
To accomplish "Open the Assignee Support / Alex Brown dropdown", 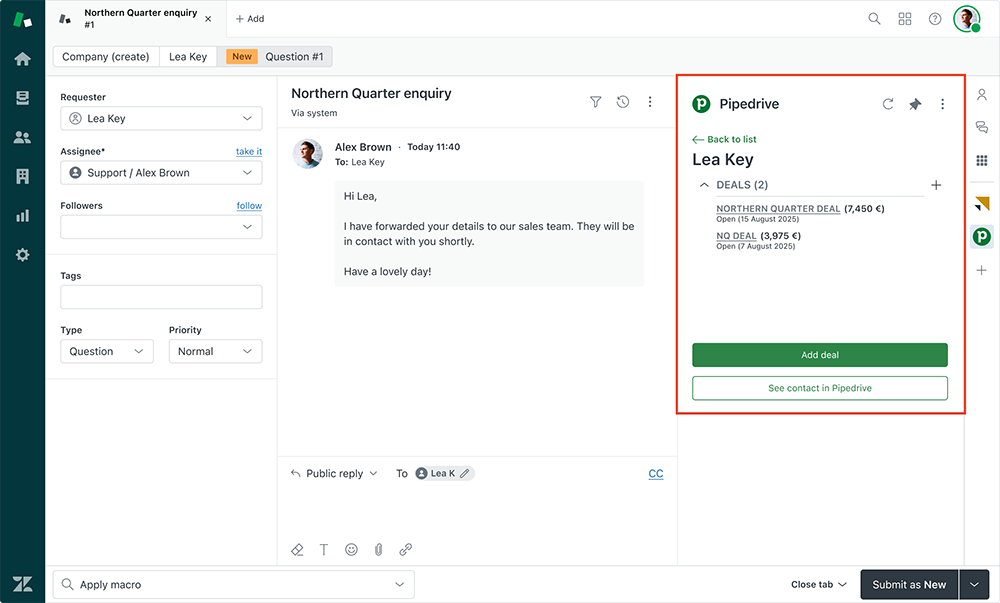I will click(161, 173).
